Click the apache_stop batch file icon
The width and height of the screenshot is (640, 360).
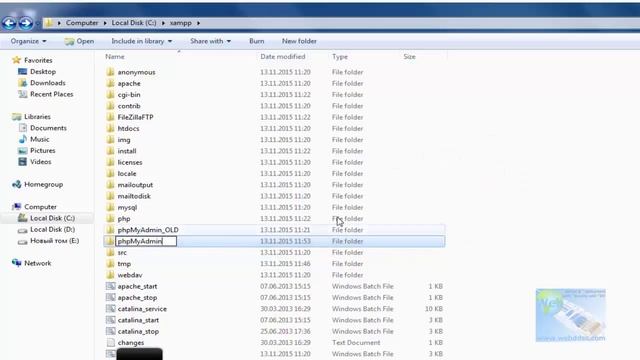110,298
